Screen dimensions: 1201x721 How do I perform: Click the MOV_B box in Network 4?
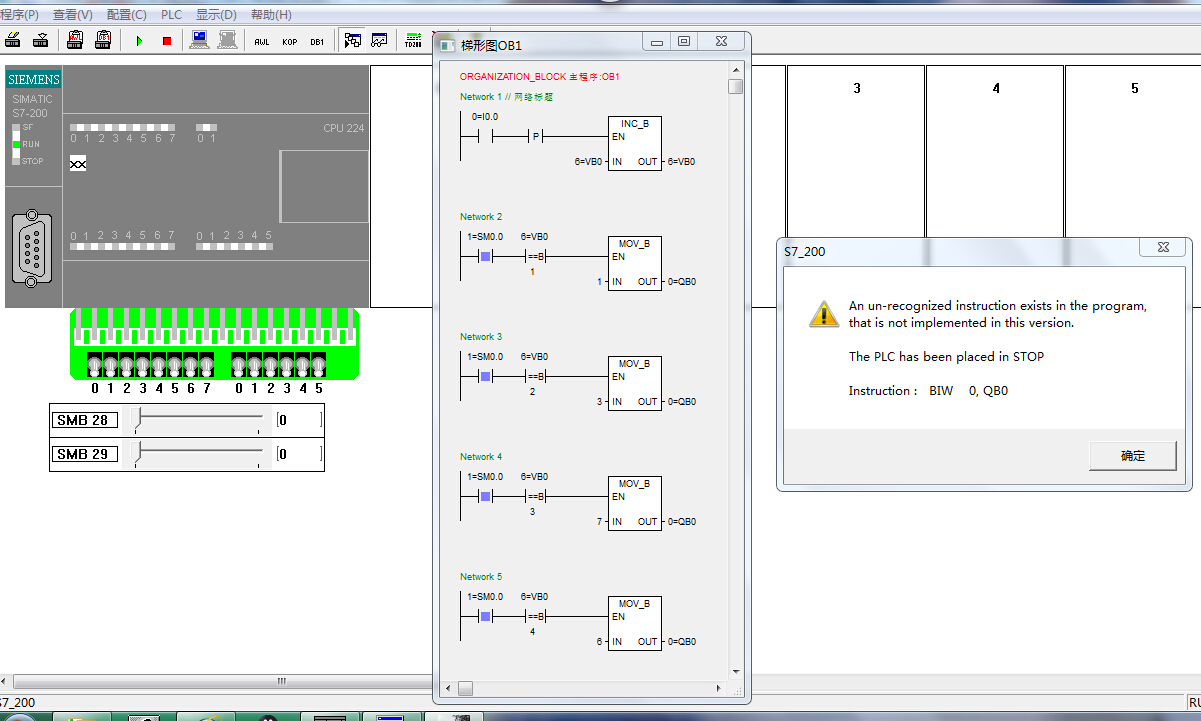pyautogui.click(x=635, y=503)
